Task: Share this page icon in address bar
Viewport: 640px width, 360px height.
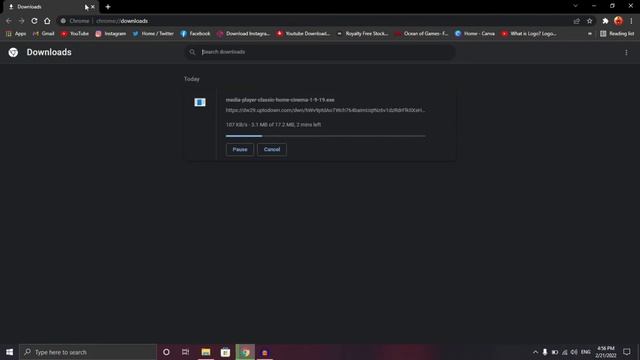Action: 577,21
